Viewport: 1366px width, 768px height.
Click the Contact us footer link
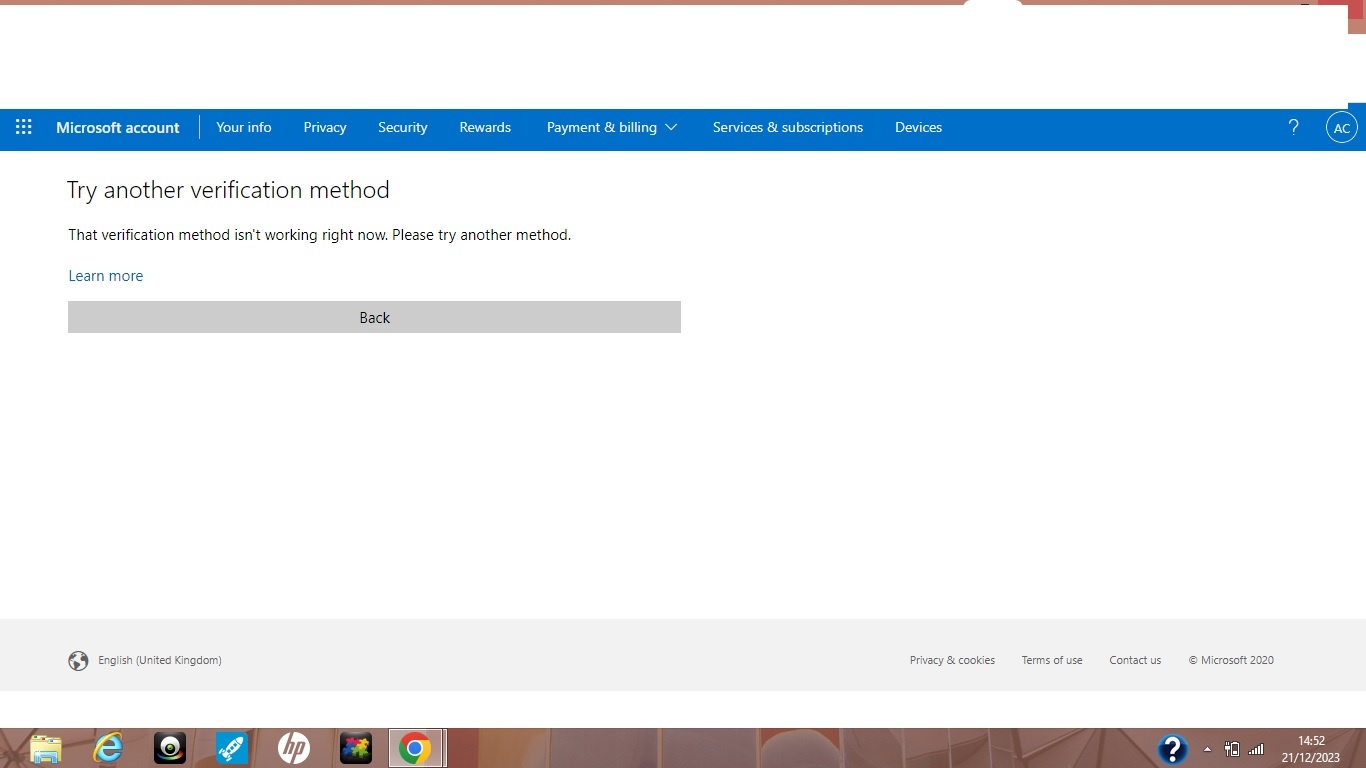pos(1135,660)
